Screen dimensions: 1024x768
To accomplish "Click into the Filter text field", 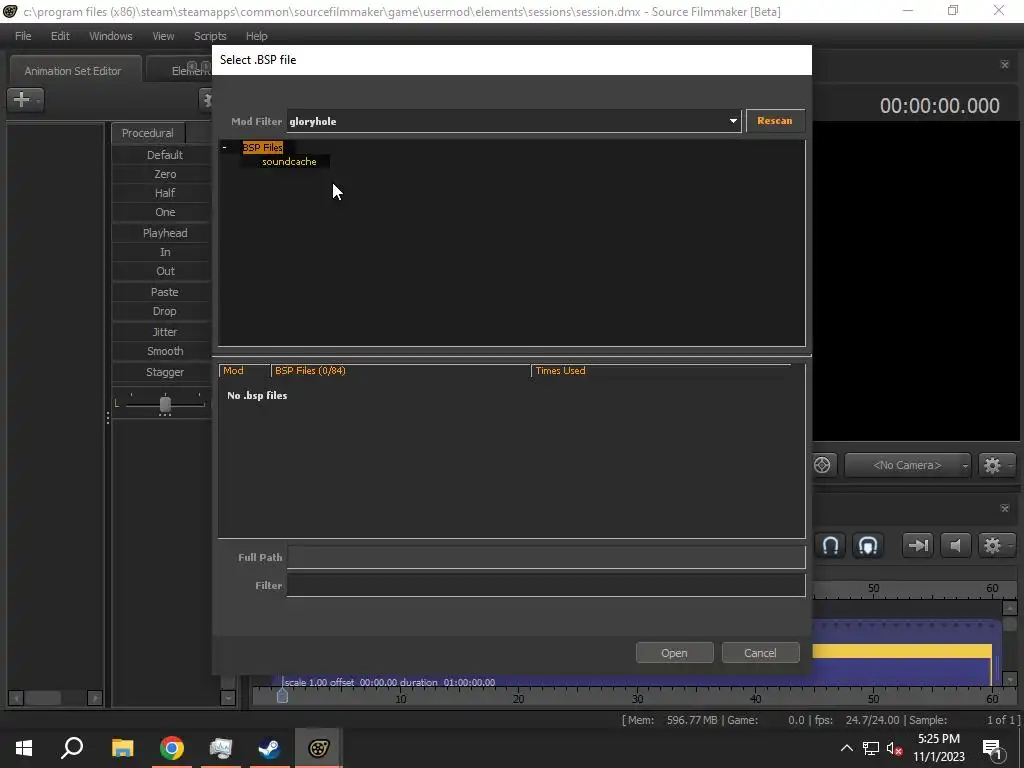I will pyautogui.click(x=546, y=585).
